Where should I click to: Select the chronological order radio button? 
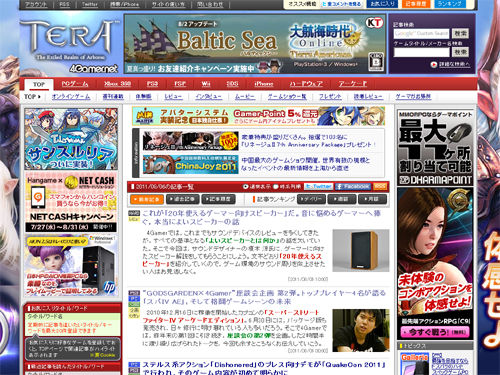click(276, 187)
